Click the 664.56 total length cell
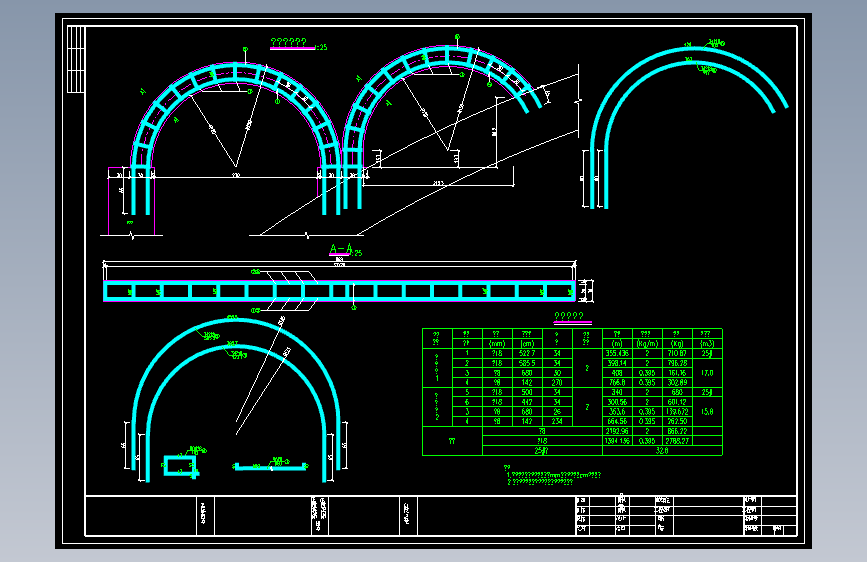867x562 pixels. click(617, 421)
